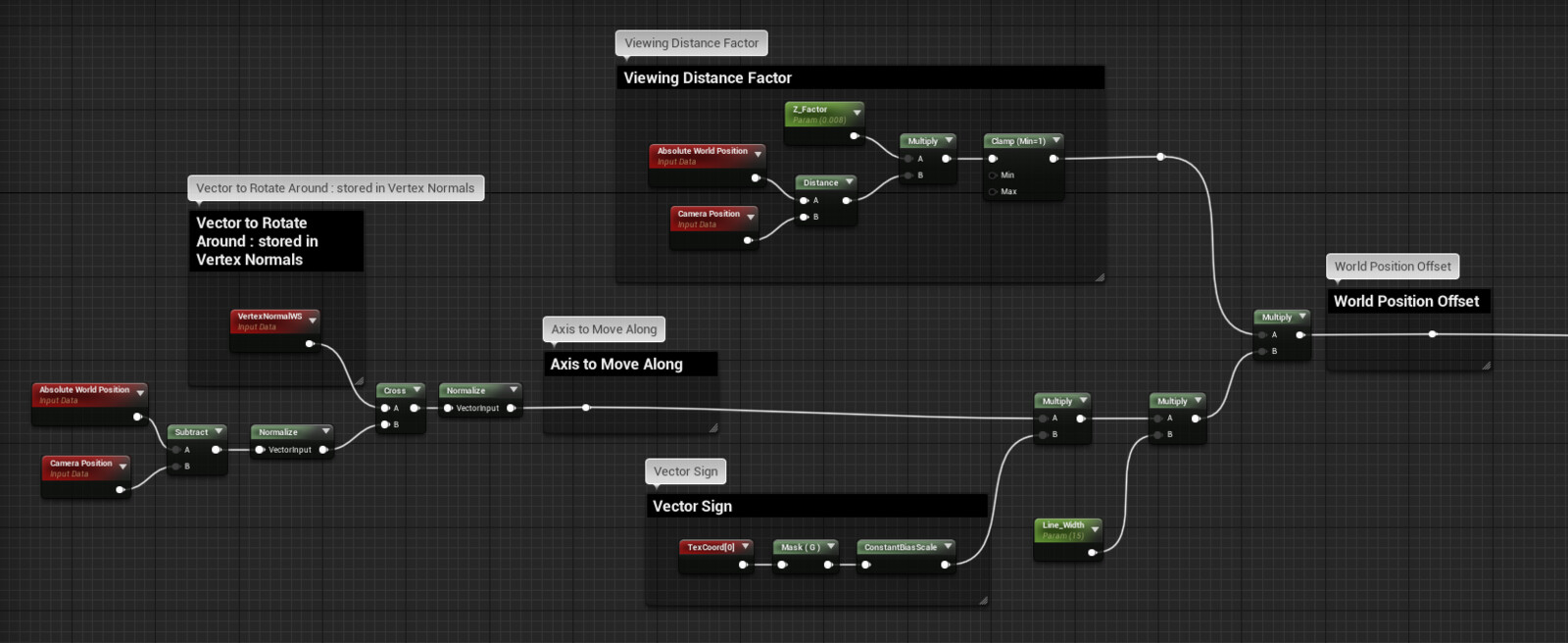1568x643 pixels.
Task: Click A pin of Multiply inside Viewing Distance Factor
Action: coord(909,159)
